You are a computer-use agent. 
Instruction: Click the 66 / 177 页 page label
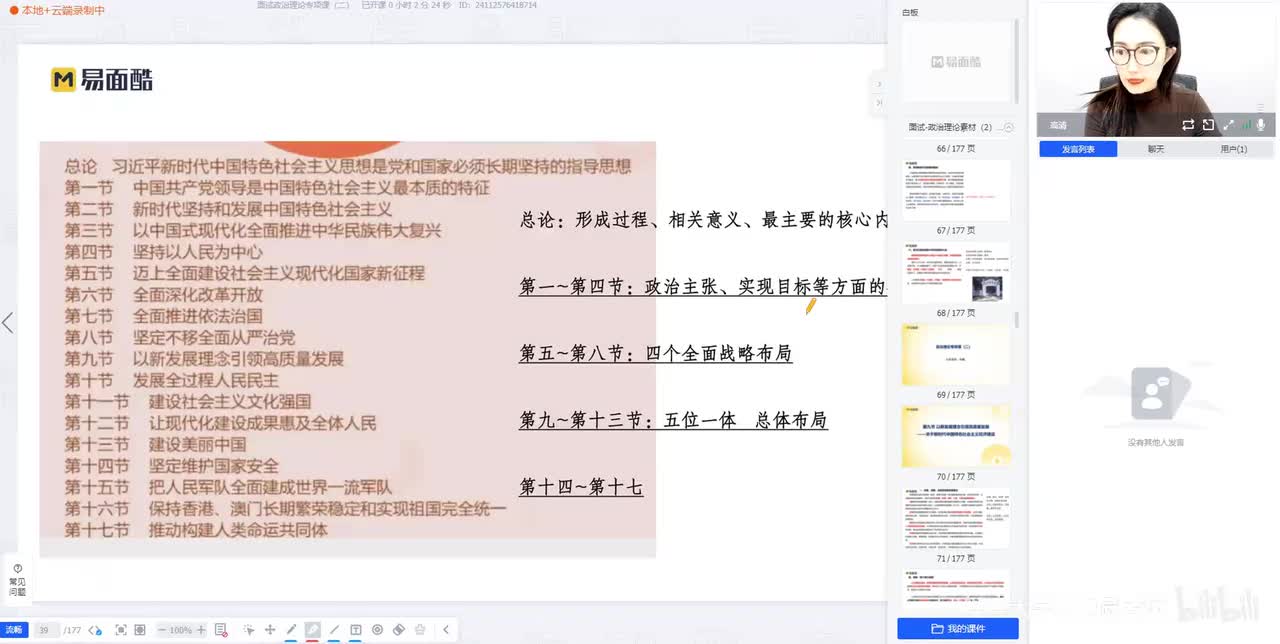(x=956, y=149)
